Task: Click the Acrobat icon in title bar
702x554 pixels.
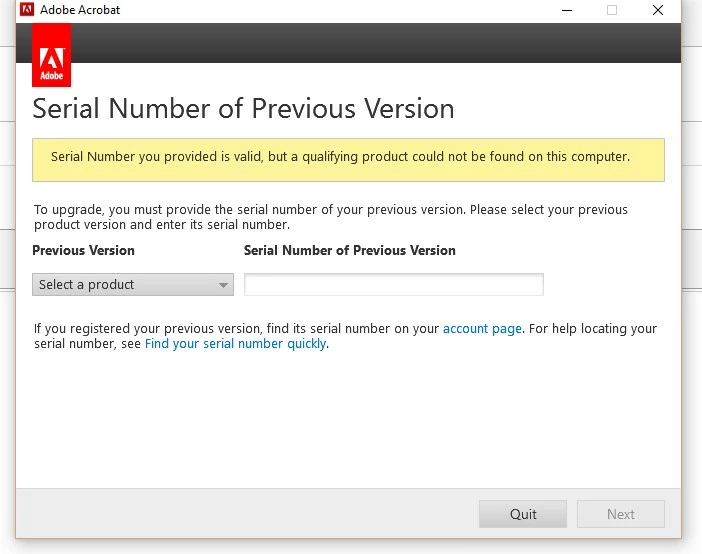Action: click(27, 9)
